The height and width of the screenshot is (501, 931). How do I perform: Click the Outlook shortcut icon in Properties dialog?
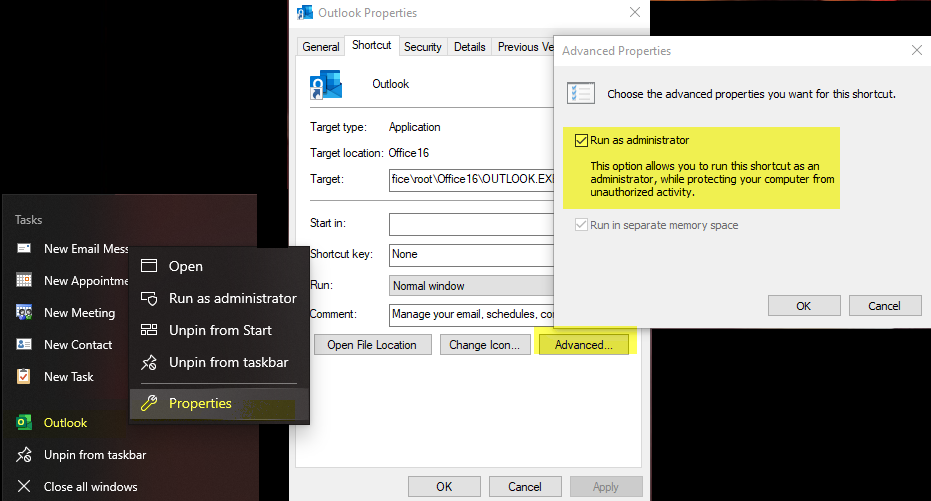point(326,84)
